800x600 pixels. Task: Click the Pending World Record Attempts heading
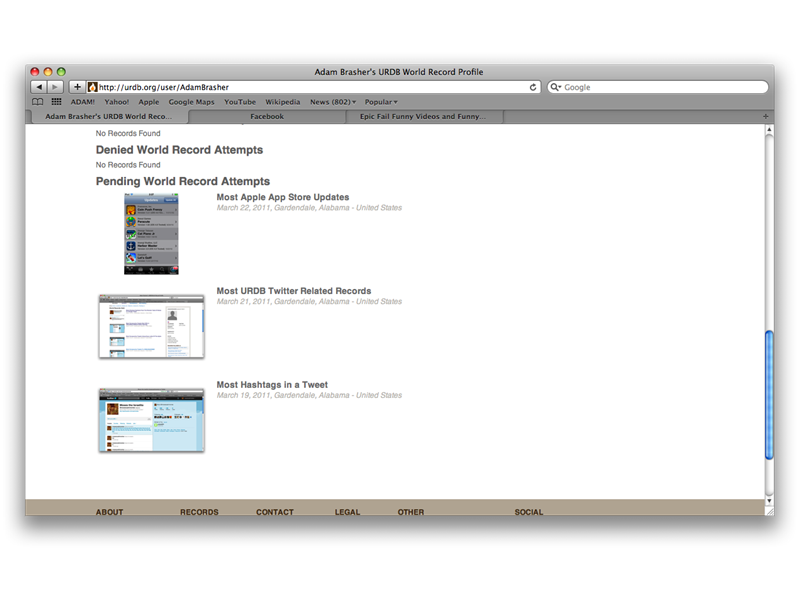pyautogui.click(x=183, y=181)
